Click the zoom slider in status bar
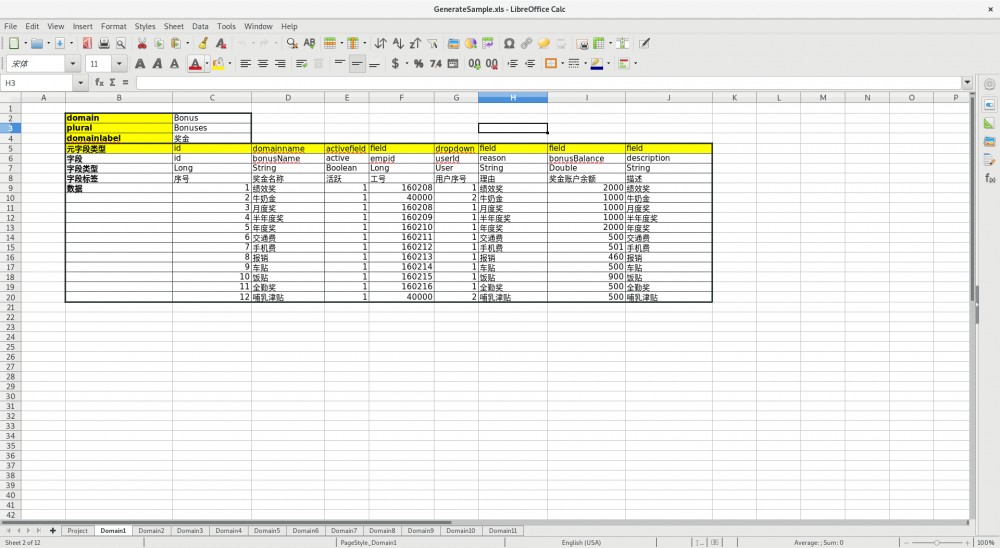The width and height of the screenshot is (1000, 548). coord(936,542)
